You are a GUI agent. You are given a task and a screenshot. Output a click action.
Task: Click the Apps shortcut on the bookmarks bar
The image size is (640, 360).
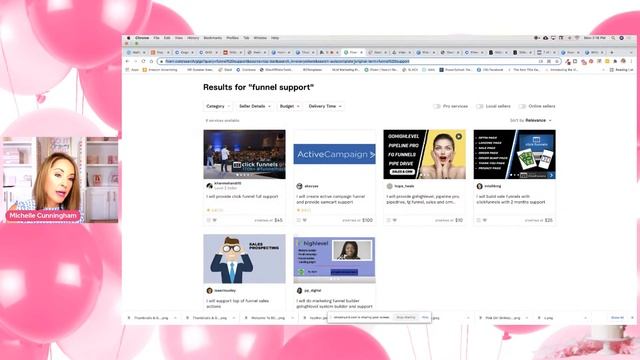(x=133, y=70)
